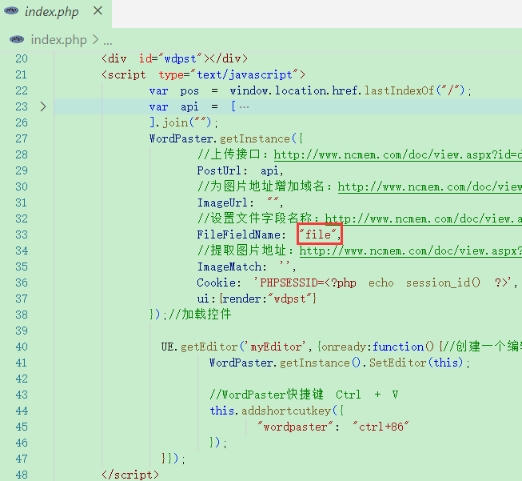Expand the collapsed ellipsis after var api

244,107
